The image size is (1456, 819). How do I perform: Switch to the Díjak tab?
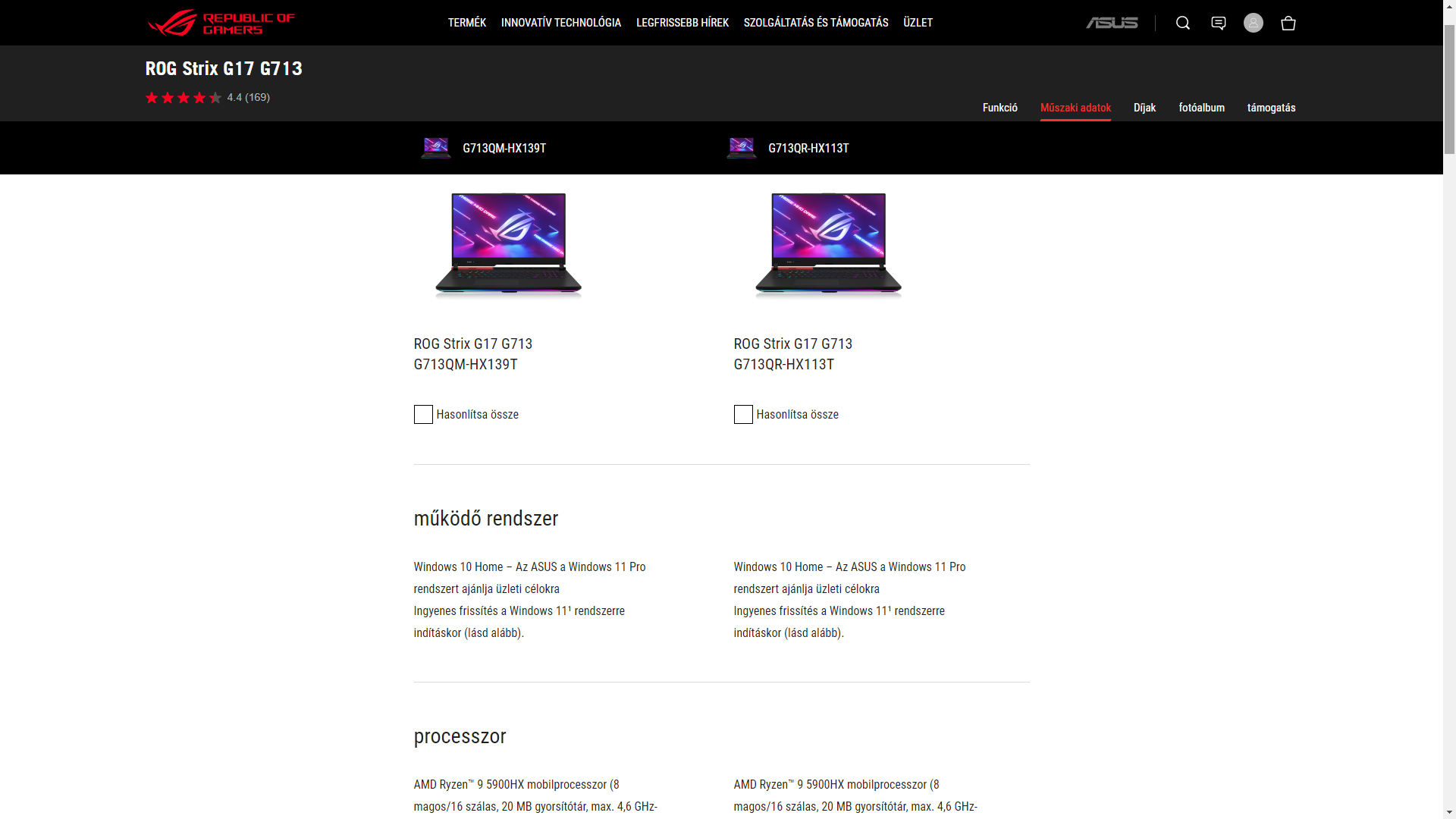1144,108
